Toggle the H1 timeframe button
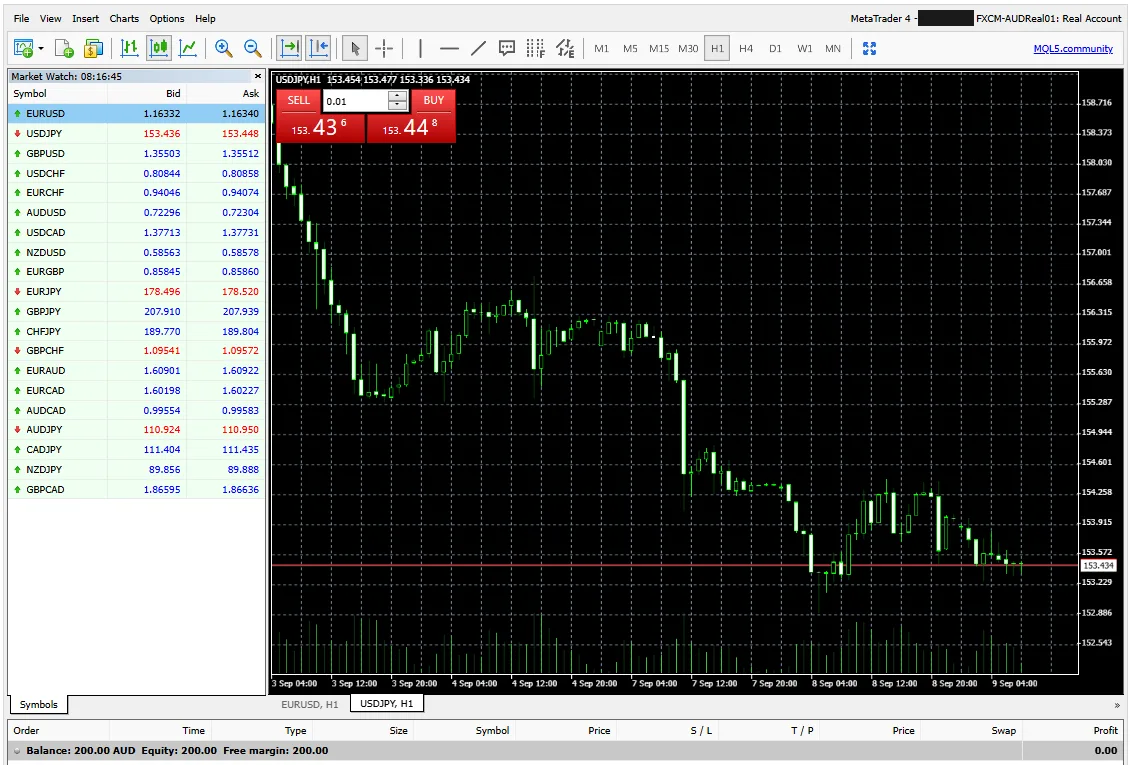The image size is (1130, 765). 717,48
